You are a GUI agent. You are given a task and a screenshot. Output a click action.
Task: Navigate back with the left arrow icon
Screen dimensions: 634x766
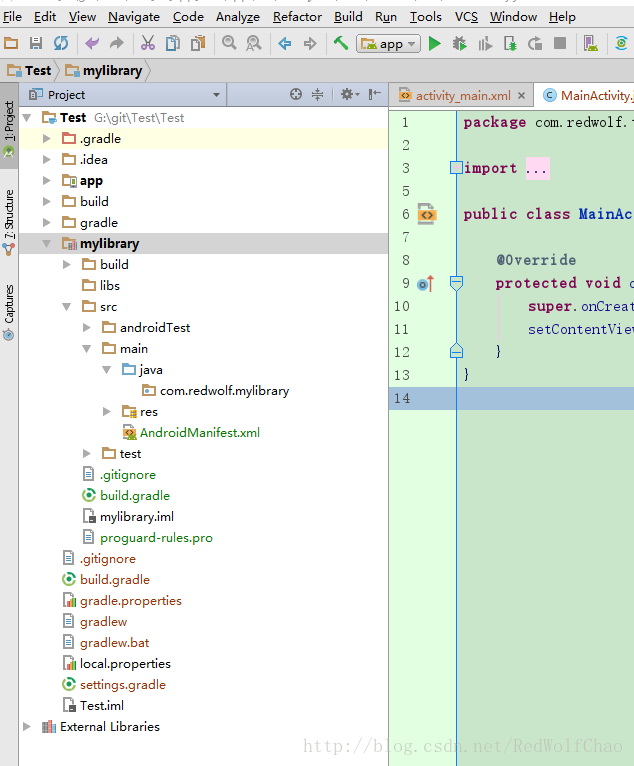tap(285, 44)
